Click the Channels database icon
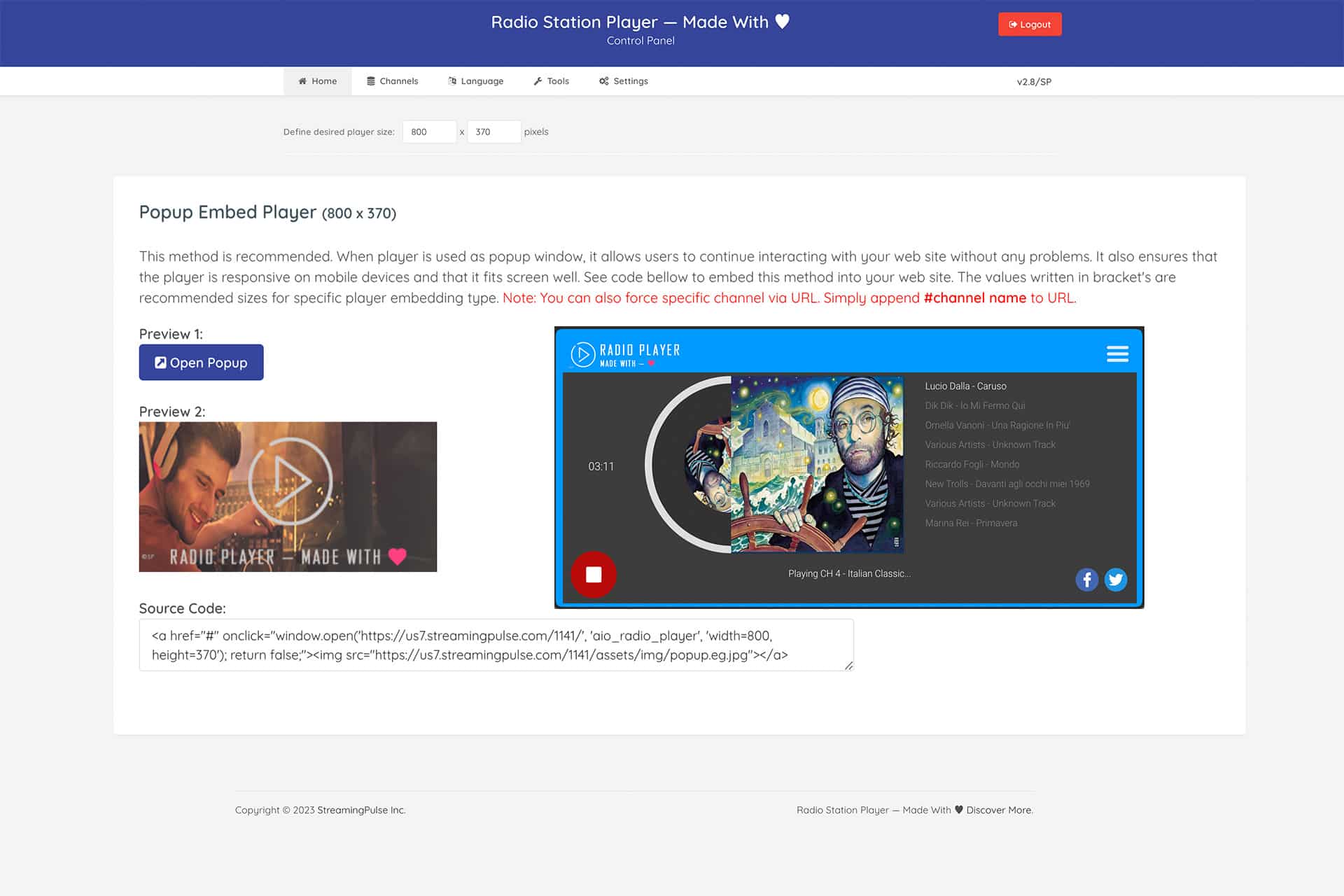This screenshot has height=896, width=1344. (x=371, y=81)
